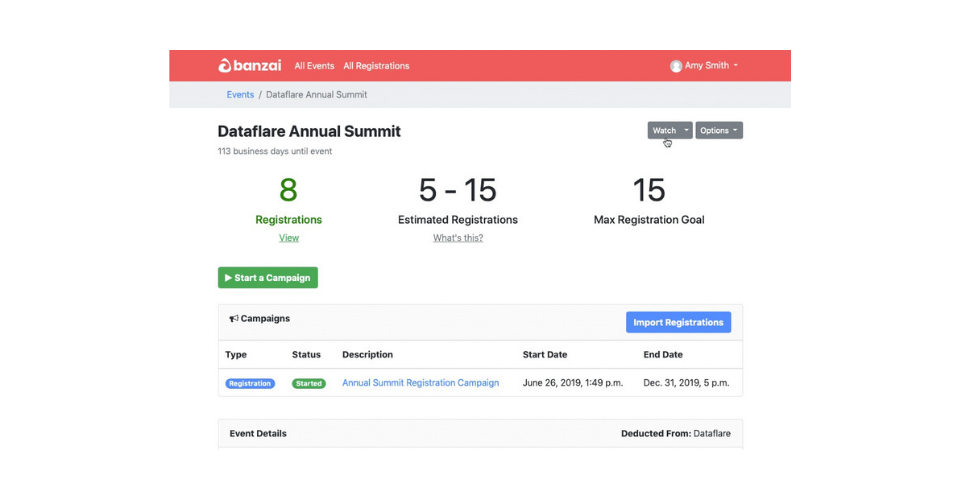Click the End Date column header
The width and height of the screenshot is (960, 500).
pyautogui.click(x=663, y=354)
